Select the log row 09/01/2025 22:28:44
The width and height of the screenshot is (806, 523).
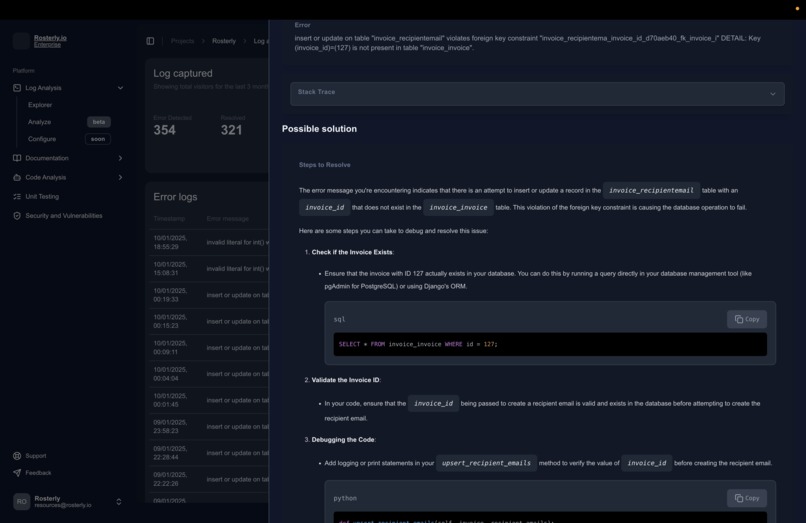point(209,453)
